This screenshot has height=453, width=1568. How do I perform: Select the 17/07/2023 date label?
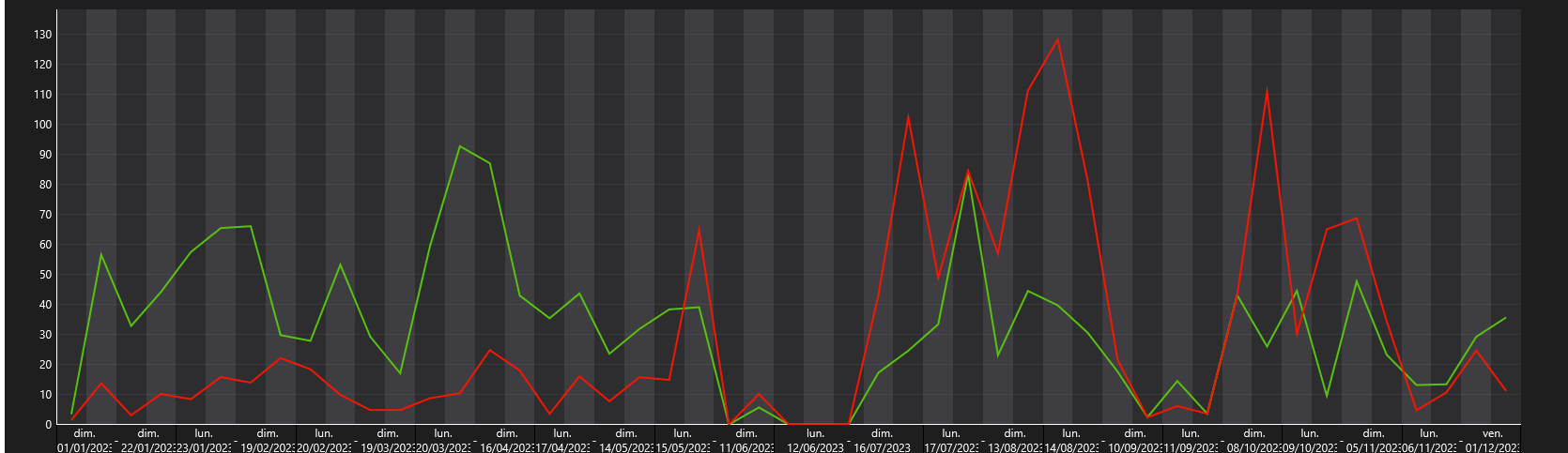tap(952, 447)
